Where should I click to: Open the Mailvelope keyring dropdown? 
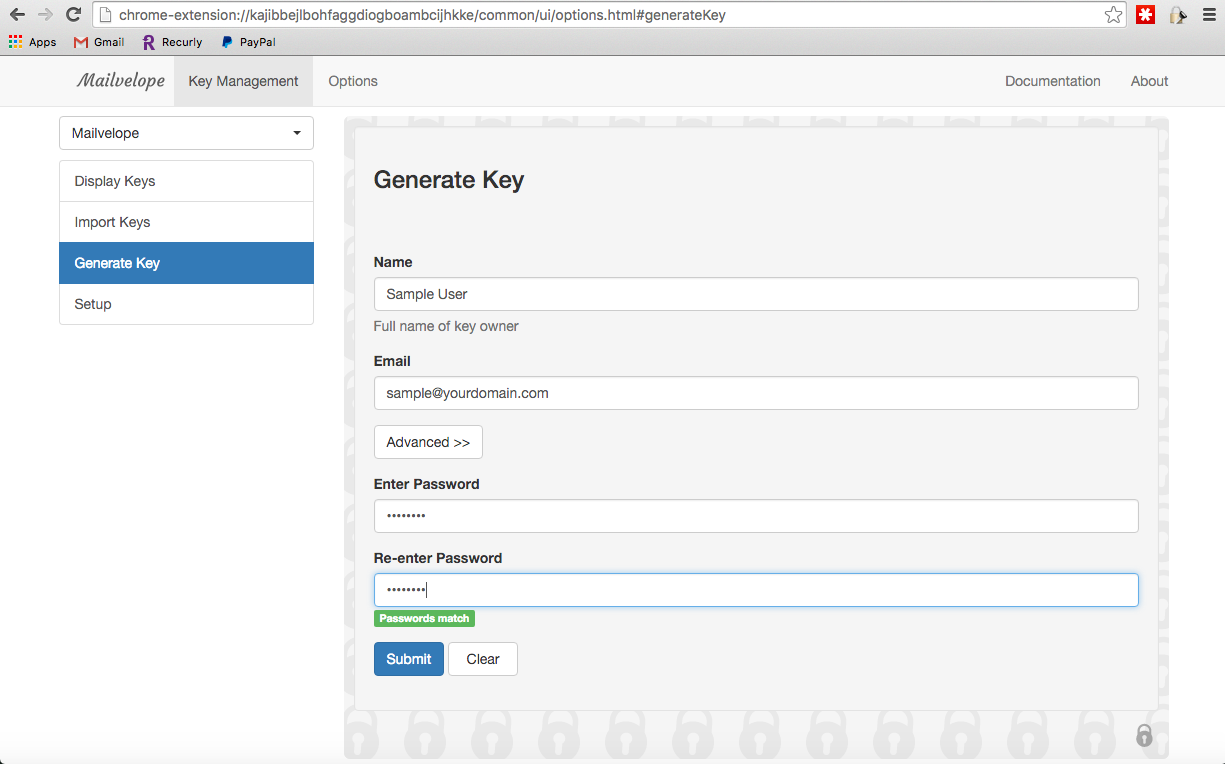point(186,133)
